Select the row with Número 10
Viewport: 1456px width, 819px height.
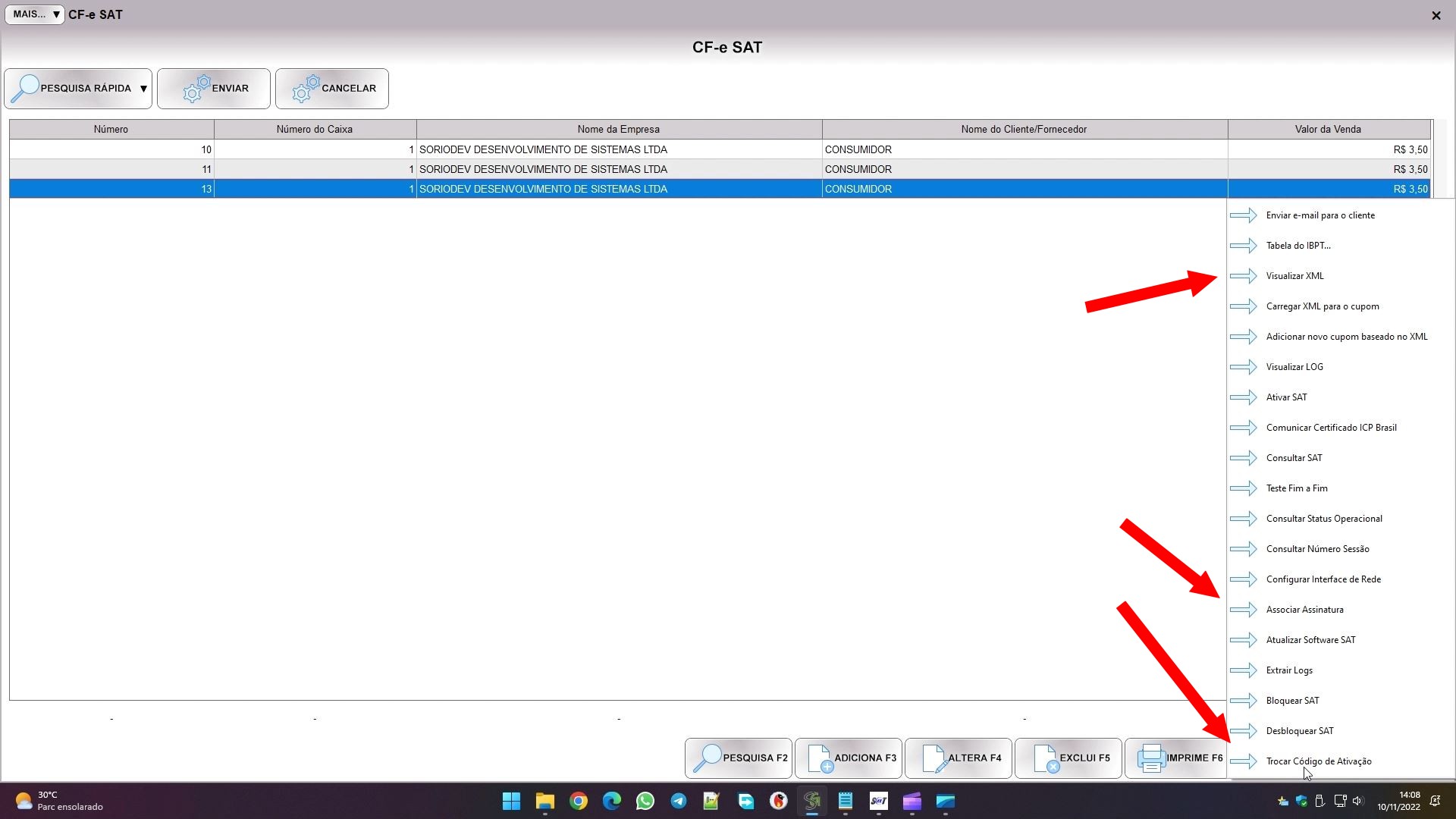[111, 149]
